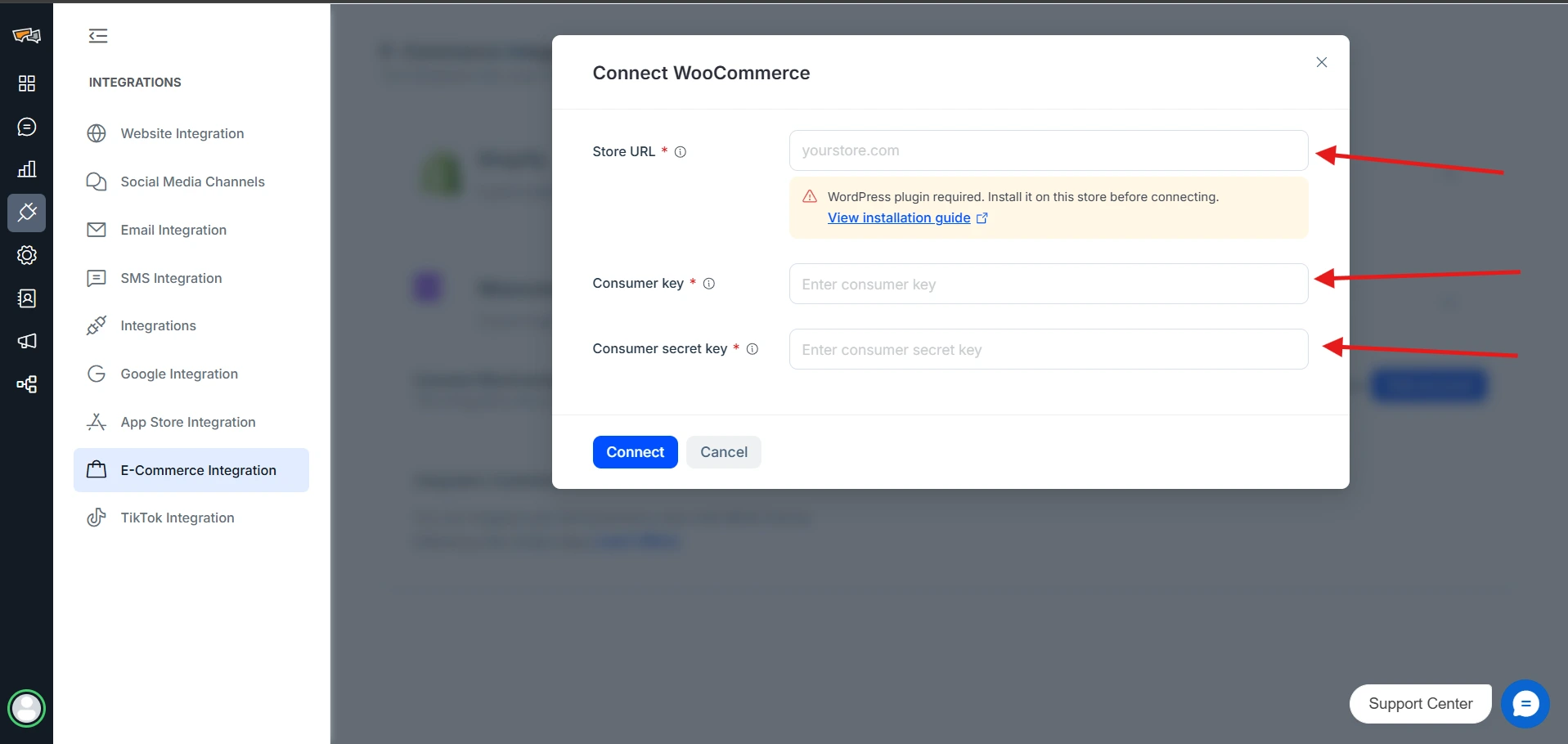Collapse the integrations sidebar menu

coord(98,35)
